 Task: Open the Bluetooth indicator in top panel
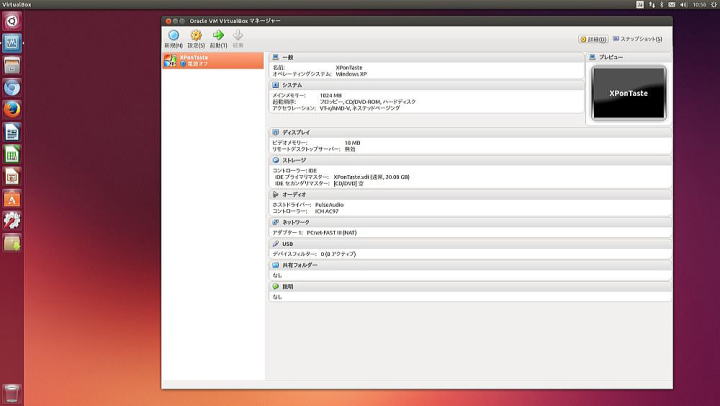tap(662, 5)
